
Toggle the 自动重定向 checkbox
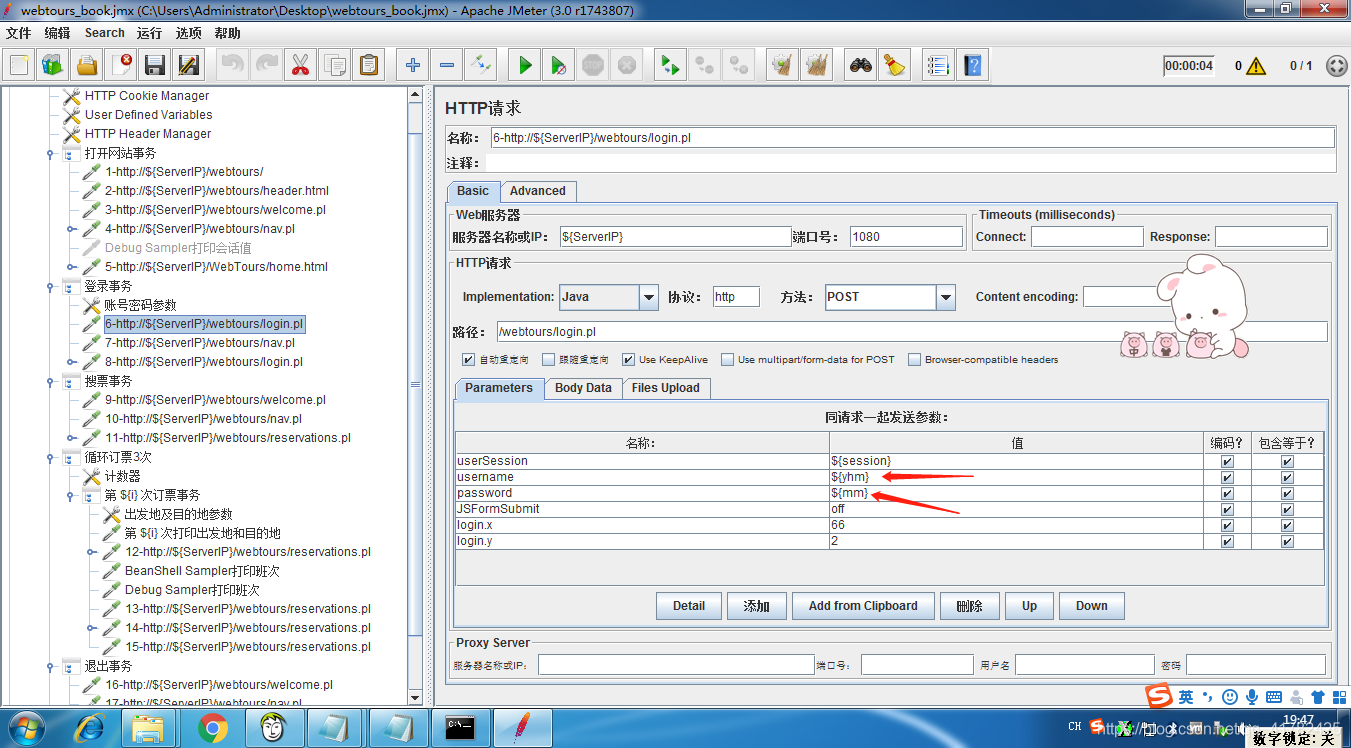[468, 359]
